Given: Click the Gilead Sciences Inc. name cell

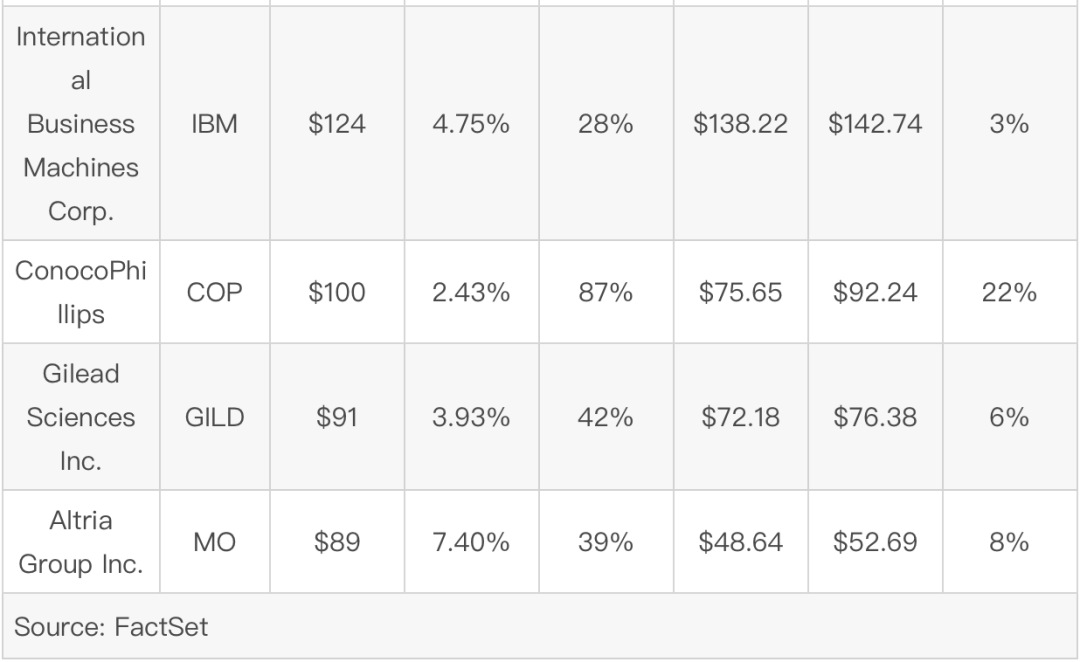Looking at the screenshot, I should pyautogui.click(x=81, y=417).
